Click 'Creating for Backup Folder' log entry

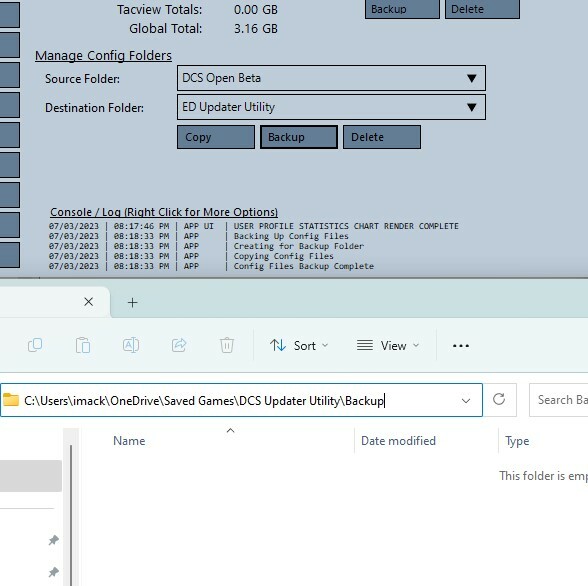click(298, 246)
